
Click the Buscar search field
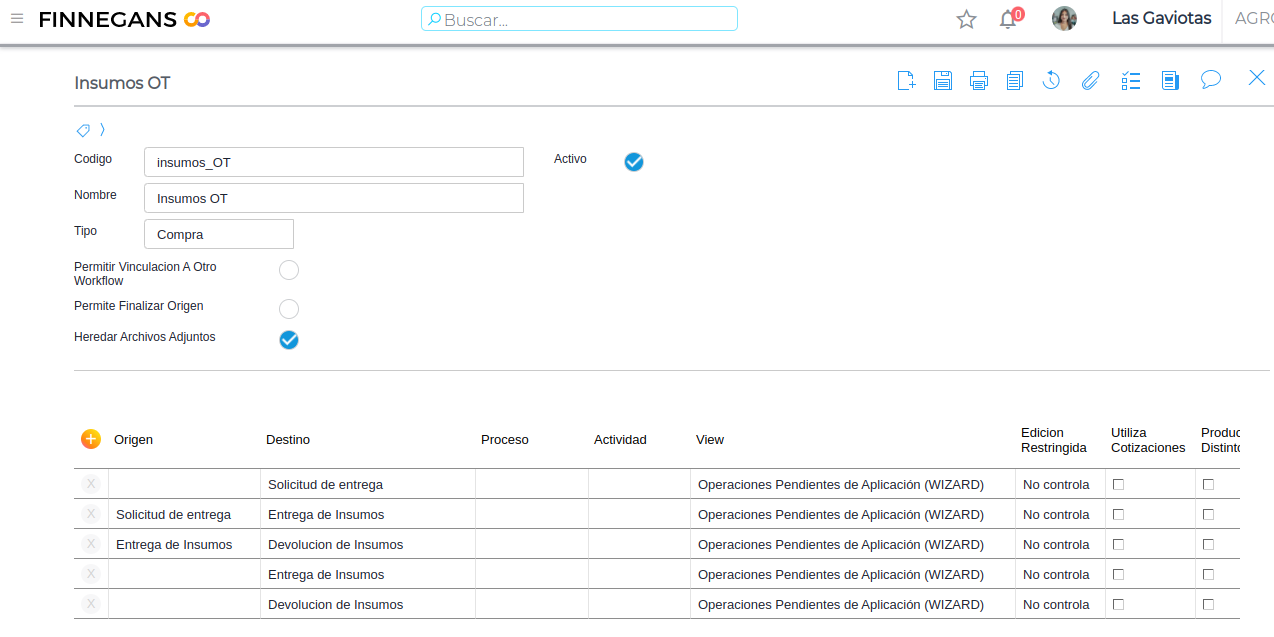(579, 19)
